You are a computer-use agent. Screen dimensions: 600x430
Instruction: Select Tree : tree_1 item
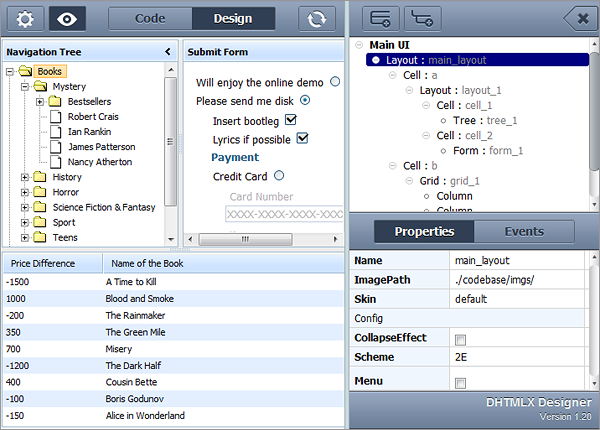[x=485, y=121]
